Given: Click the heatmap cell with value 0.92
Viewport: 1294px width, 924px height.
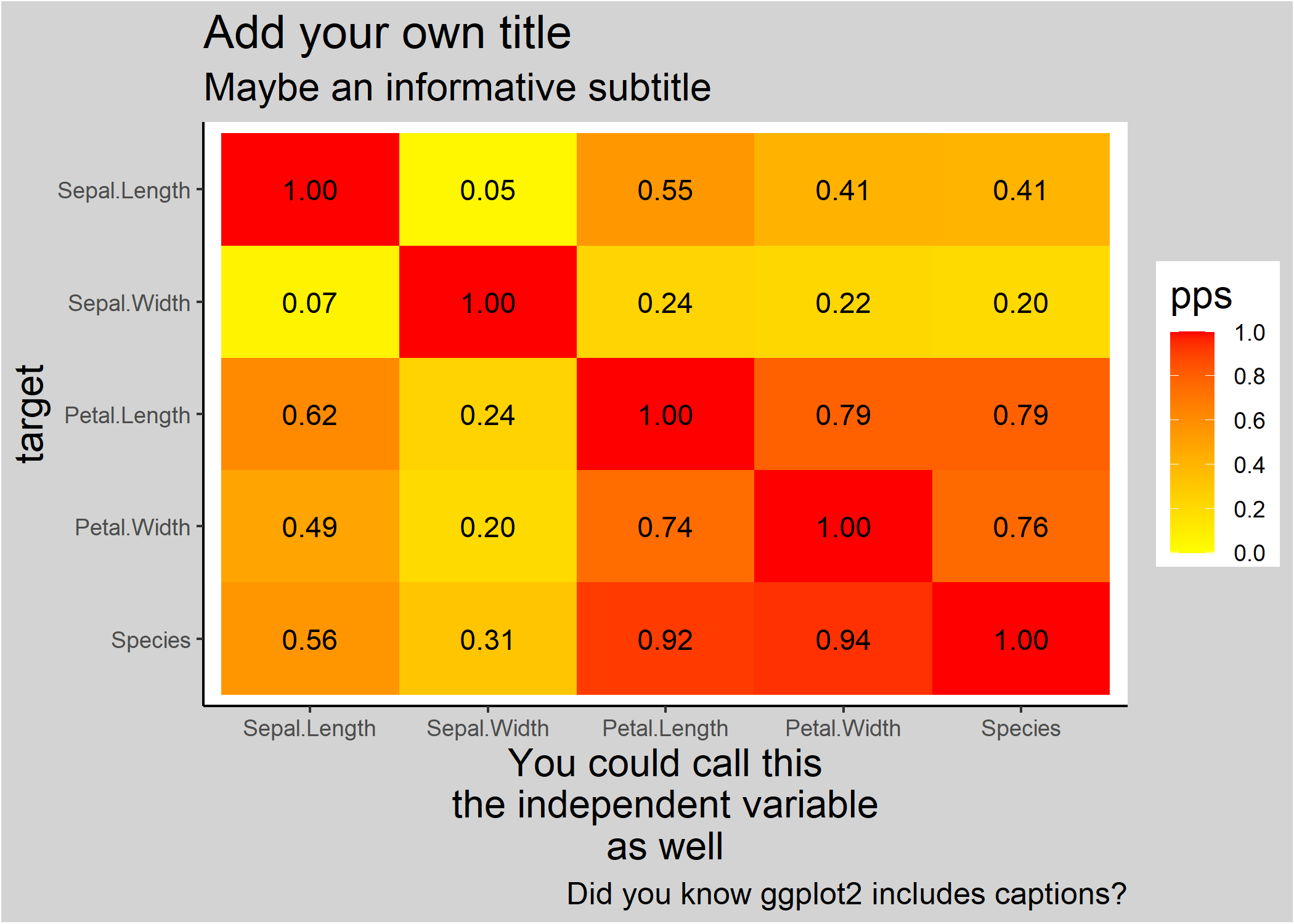Looking at the screenshot, I should click(x=665, y=639).
